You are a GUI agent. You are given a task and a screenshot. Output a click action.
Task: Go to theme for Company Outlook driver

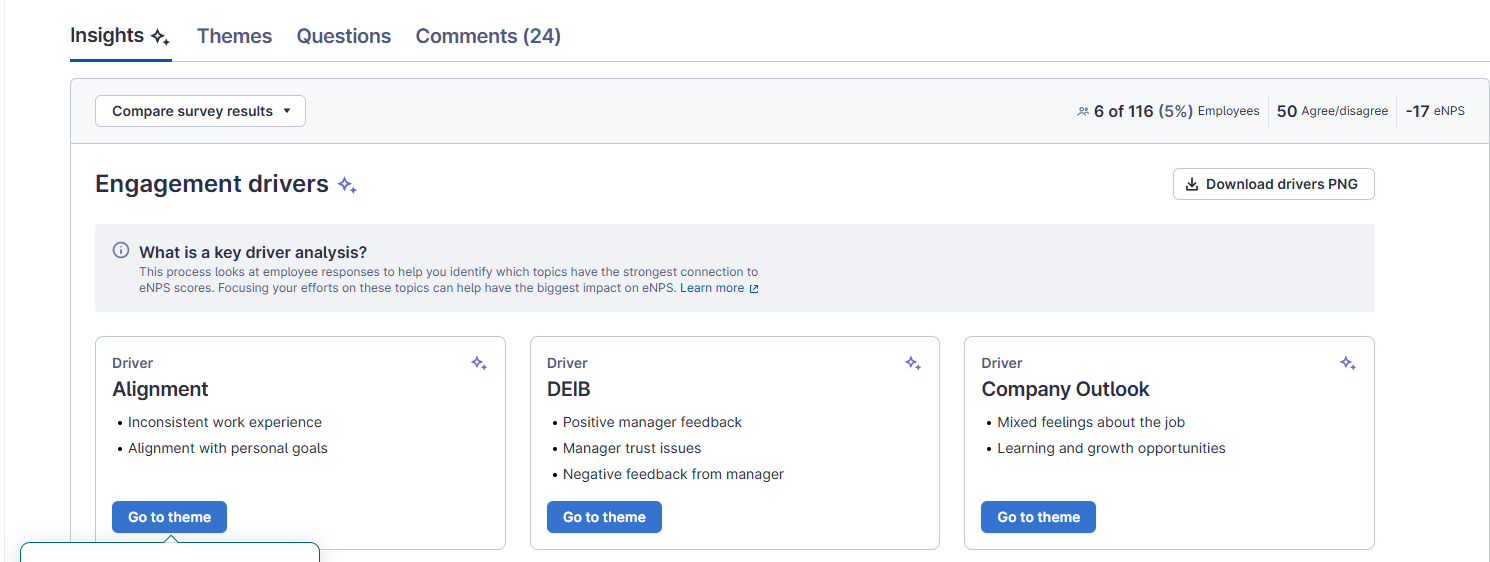[x=1038, y=517]
